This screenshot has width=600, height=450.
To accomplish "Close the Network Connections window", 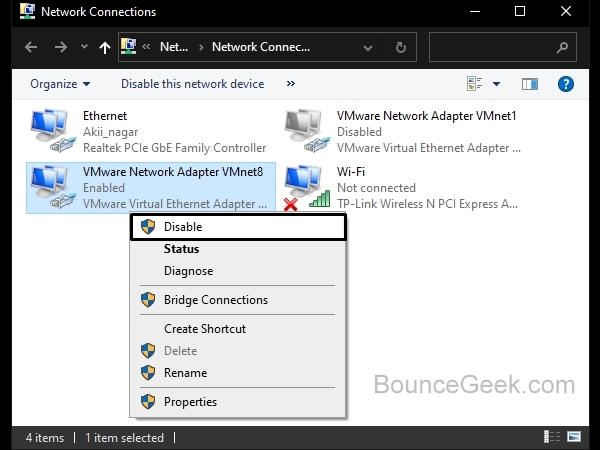I will click(x=566, y=11).
